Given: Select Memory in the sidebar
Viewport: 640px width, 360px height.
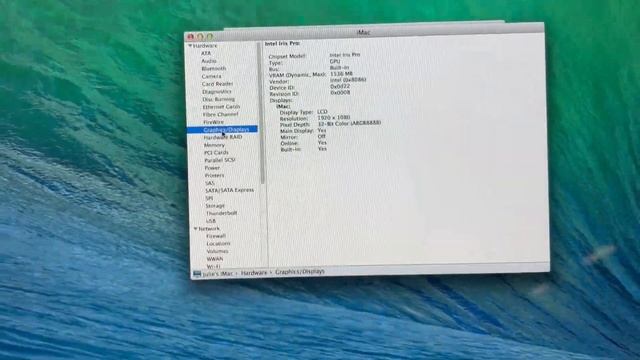Looking at the screenshot, I should [214, 145].
